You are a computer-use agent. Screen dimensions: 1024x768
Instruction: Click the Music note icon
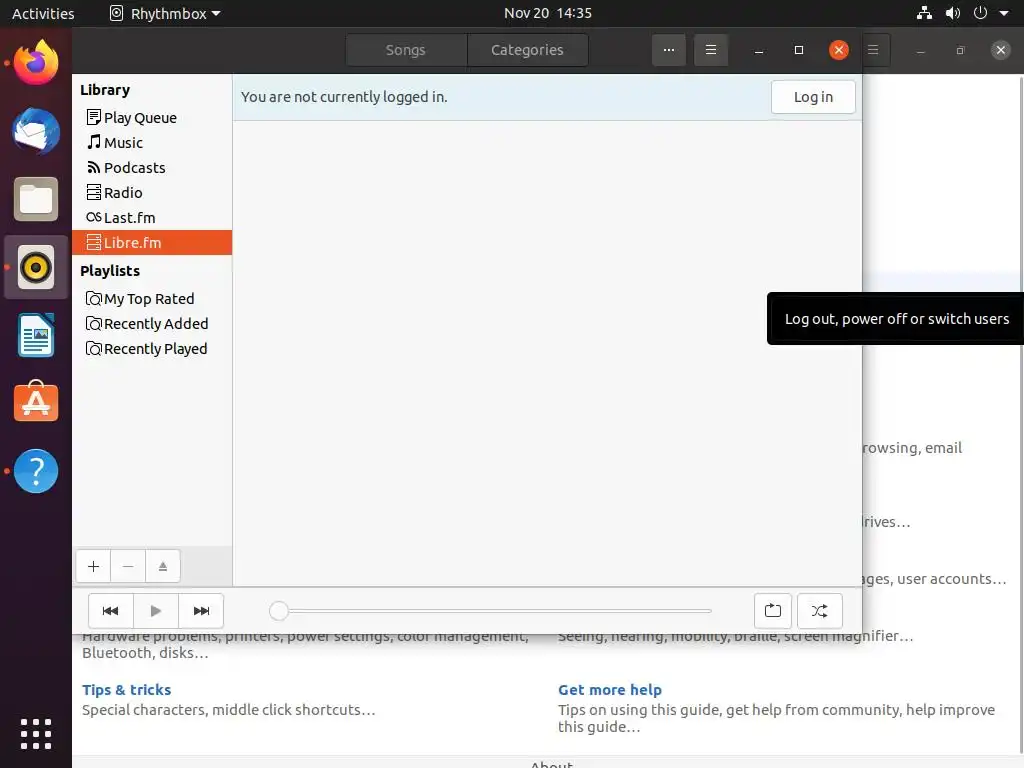click(x=94, y=142)
